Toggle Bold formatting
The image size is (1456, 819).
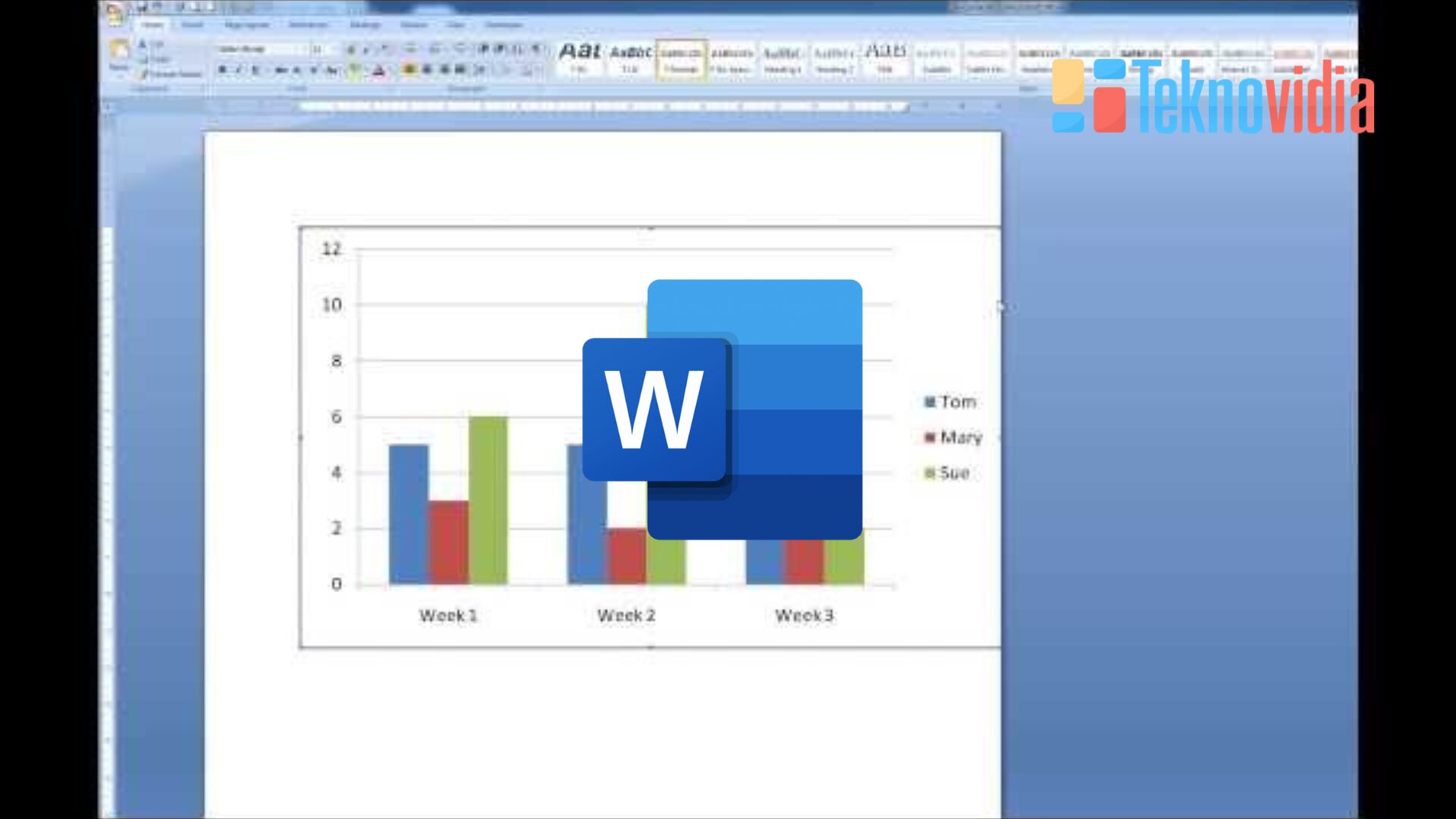pyautogui.click(x=222, y=70)
